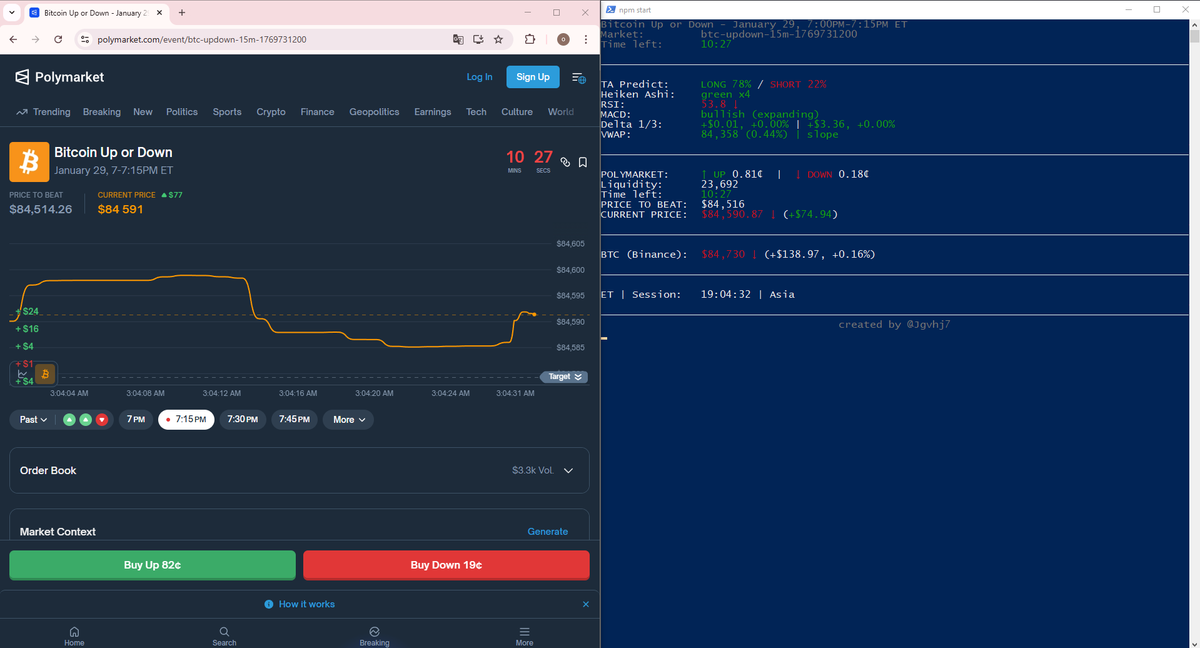Click the orange Bitcoin market logo
The width and height of the screenshot is (1200, 648).
coord(28,161)
